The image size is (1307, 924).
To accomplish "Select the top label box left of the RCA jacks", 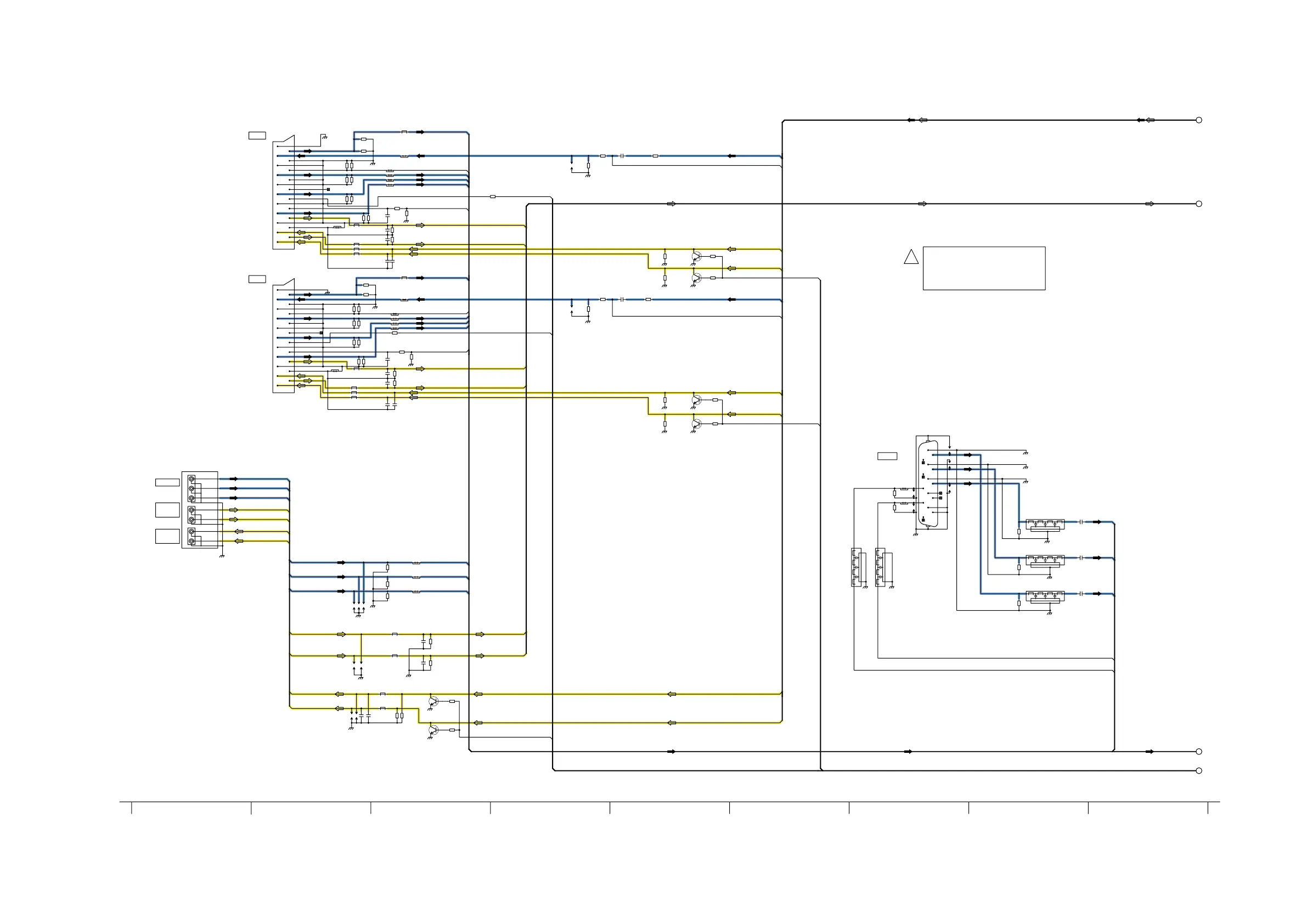I will (167, 482).
